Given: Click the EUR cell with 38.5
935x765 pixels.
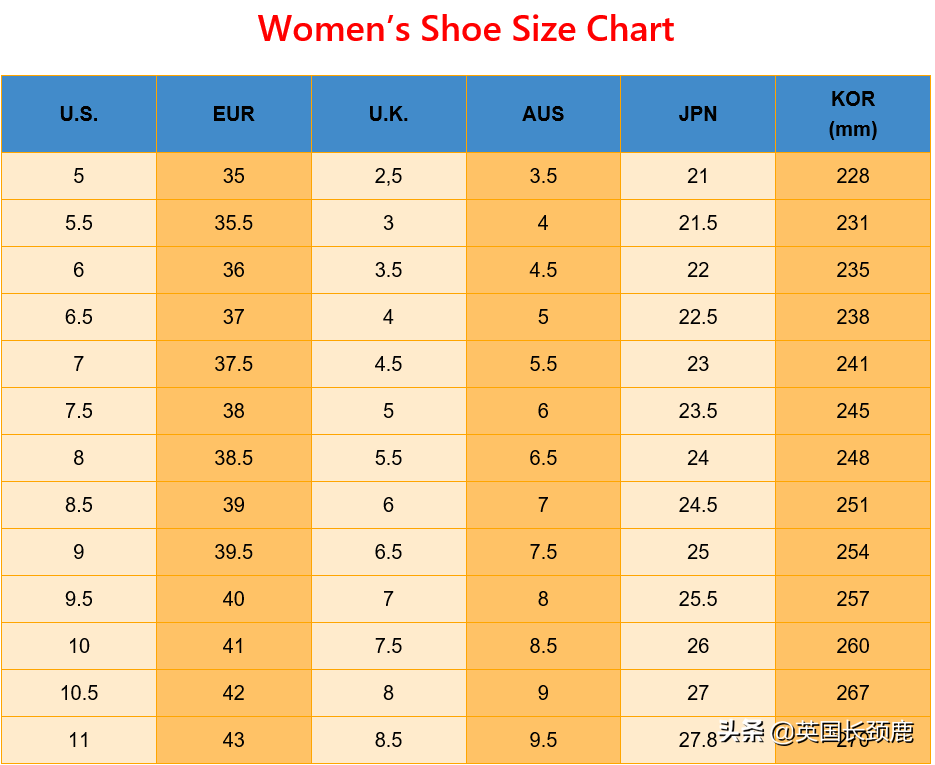Looking at the screenshot, I should pyautogui.click(x=234, y=458).
